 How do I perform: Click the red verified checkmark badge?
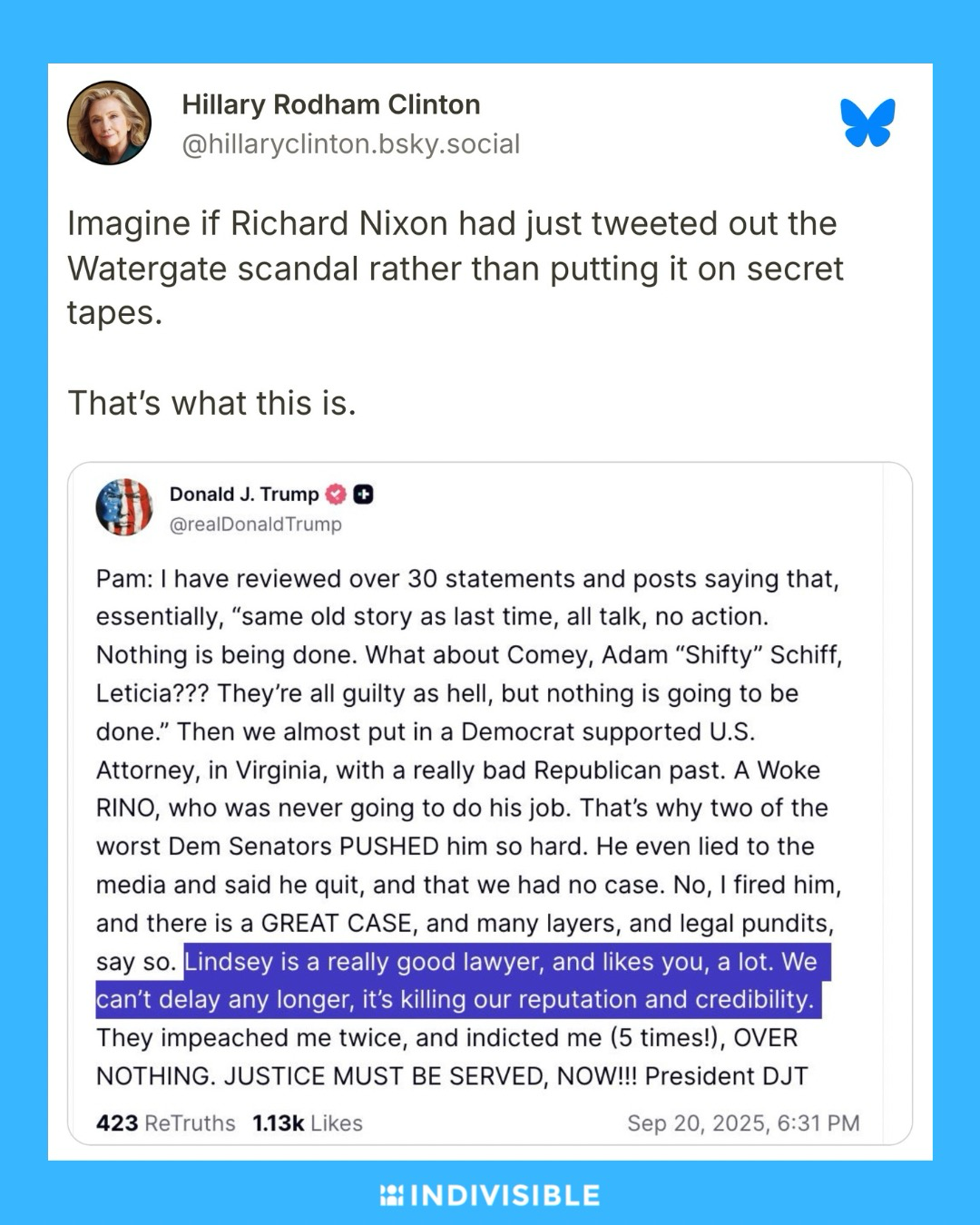tap(336, 495)
